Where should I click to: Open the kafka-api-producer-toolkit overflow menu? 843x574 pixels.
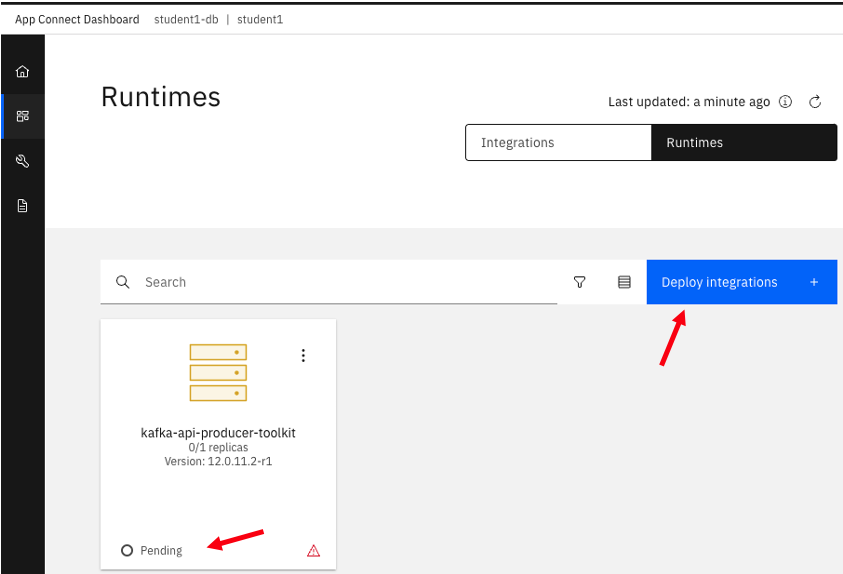303,356
